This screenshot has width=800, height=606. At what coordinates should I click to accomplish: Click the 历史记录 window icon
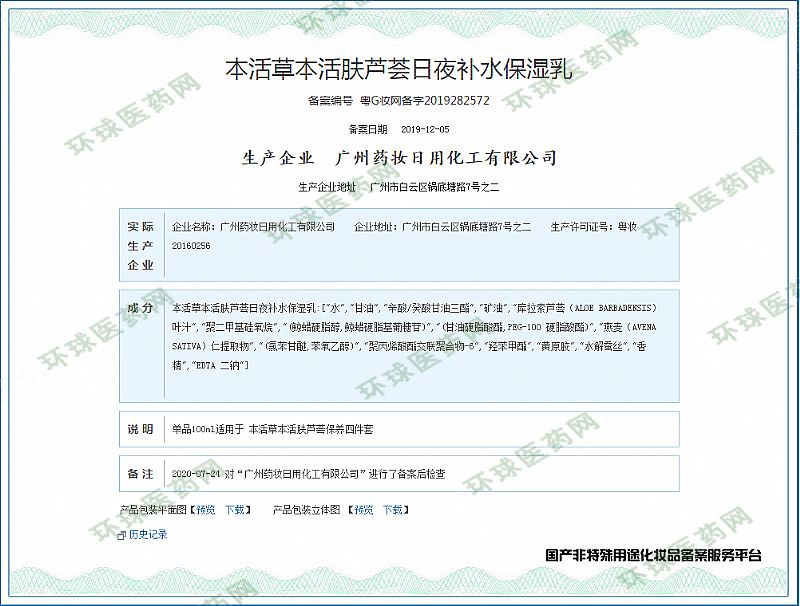pyautogui.click(x=123, y=535)
